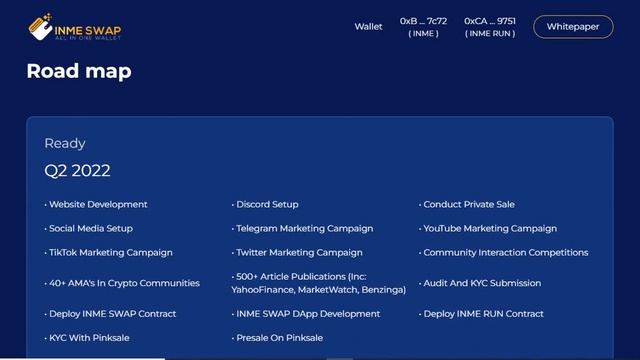Select KYC With Pinksale item

click(87, 338)
